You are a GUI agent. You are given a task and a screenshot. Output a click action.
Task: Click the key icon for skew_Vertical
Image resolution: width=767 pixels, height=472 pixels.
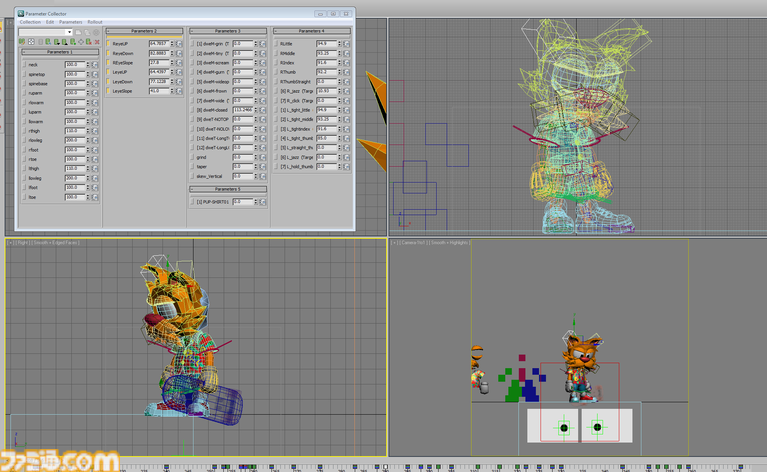pos(263,176)
